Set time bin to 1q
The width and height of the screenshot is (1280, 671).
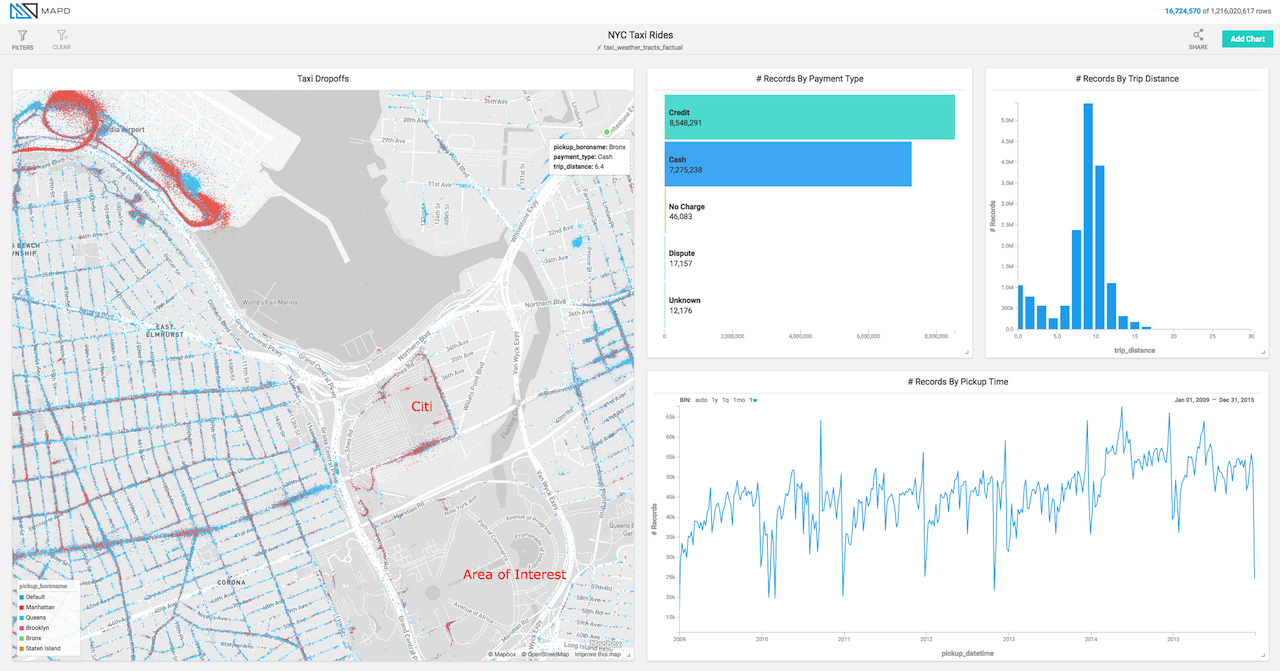(x=725, y=400)
